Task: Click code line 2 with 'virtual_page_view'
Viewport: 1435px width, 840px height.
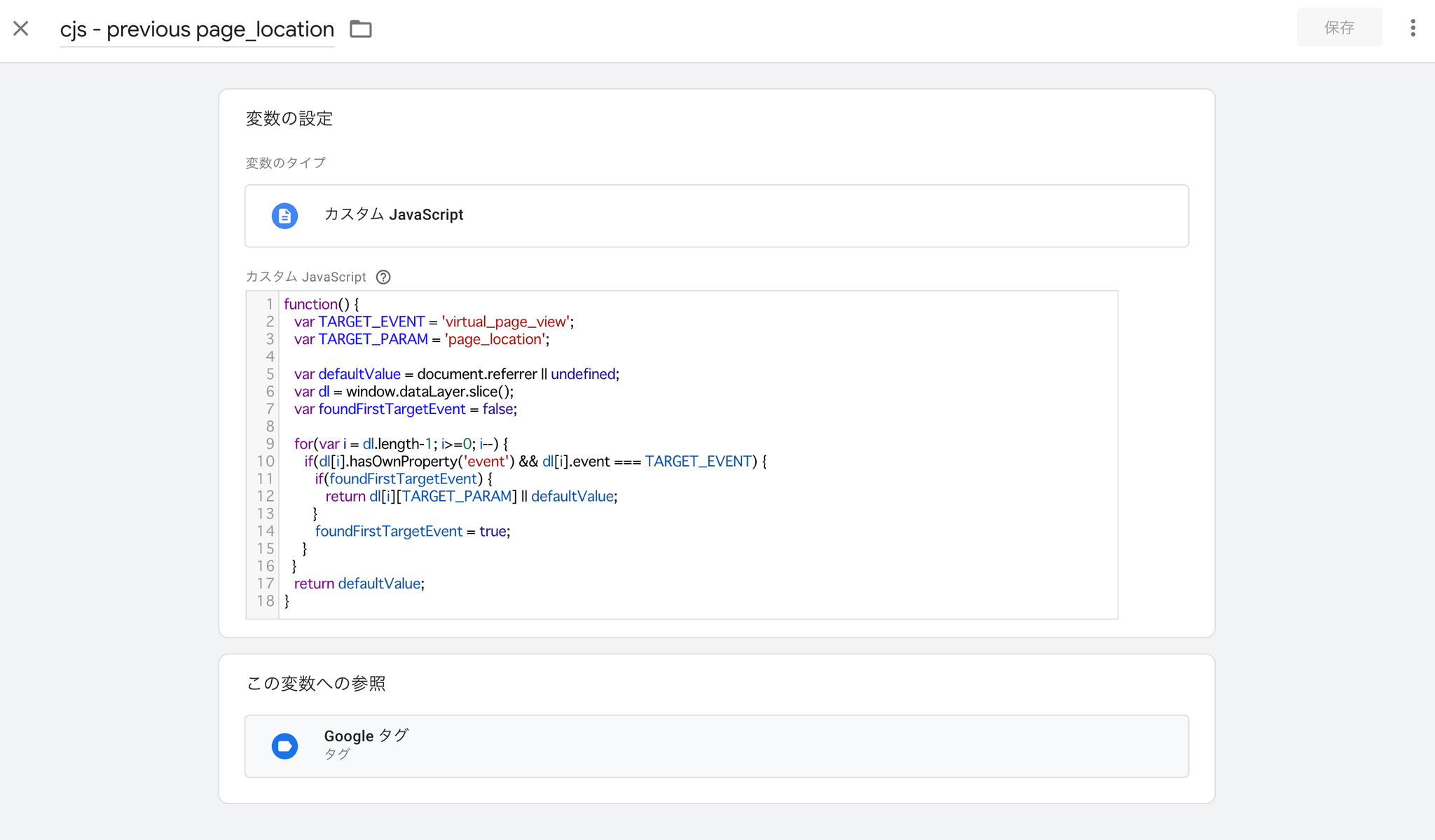Action: click(x=434, y=322)
